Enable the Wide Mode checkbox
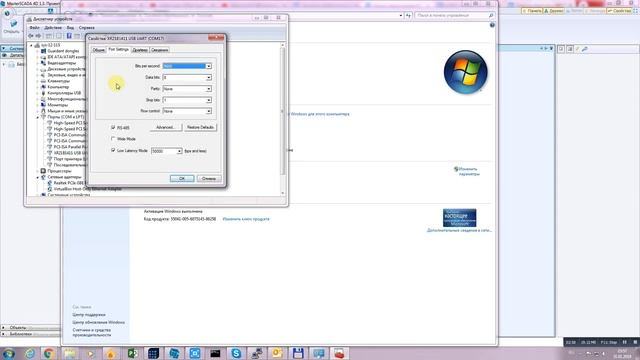Image resolution: width=640 pixels, height=360 pixels. click(113, 139)
